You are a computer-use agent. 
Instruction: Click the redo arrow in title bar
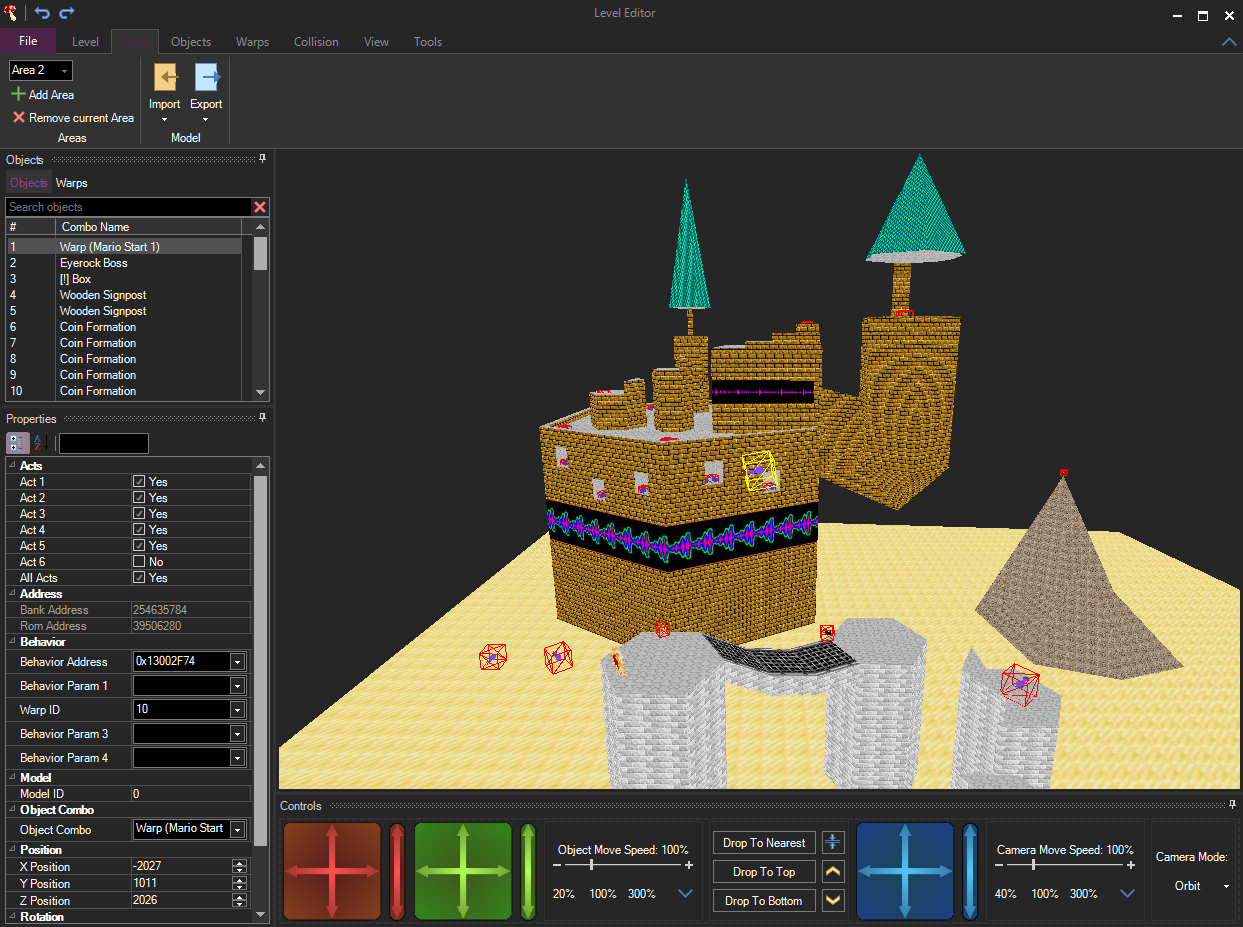pos(67,13)
